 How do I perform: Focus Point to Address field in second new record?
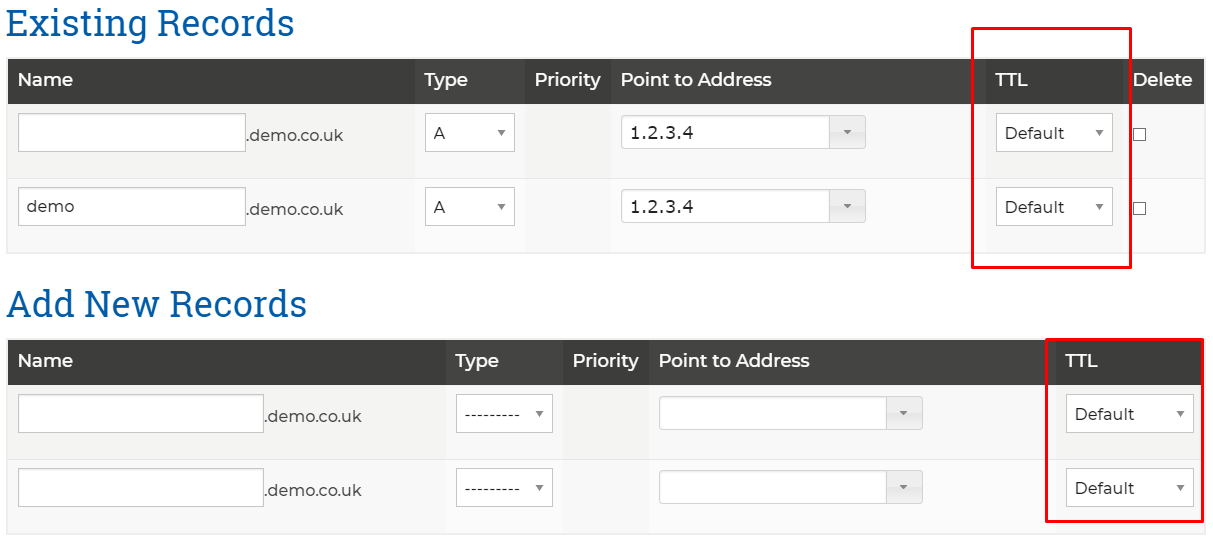point(773,487)
